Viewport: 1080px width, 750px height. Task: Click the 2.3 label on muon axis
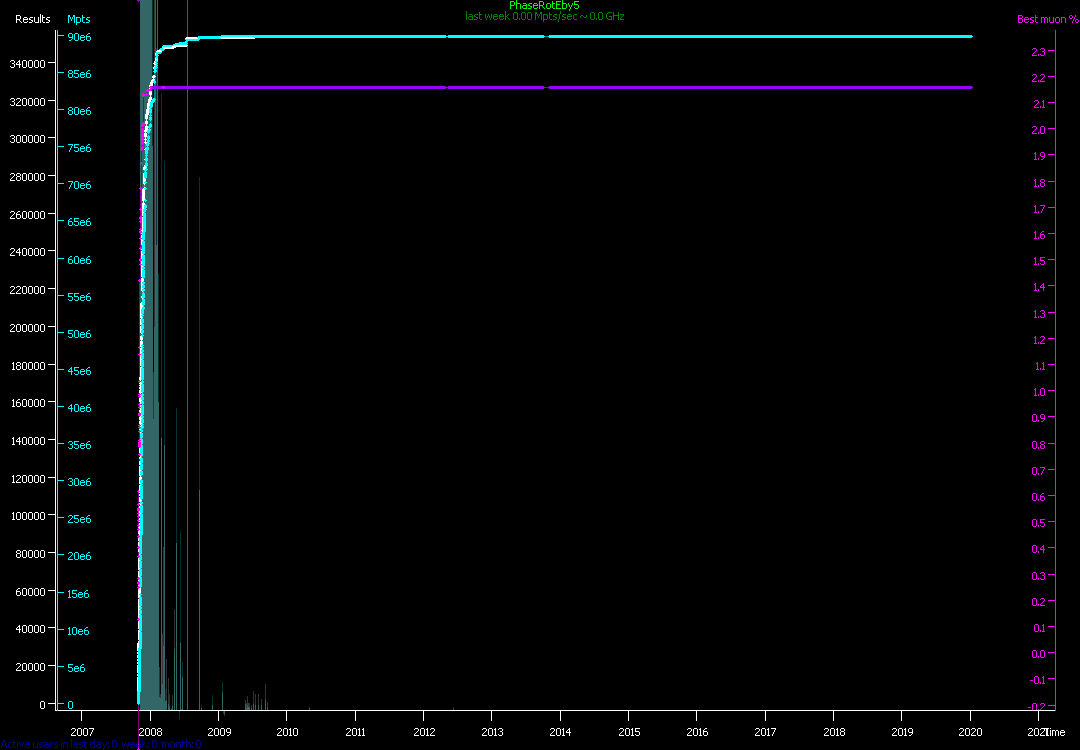(1038, 51)
